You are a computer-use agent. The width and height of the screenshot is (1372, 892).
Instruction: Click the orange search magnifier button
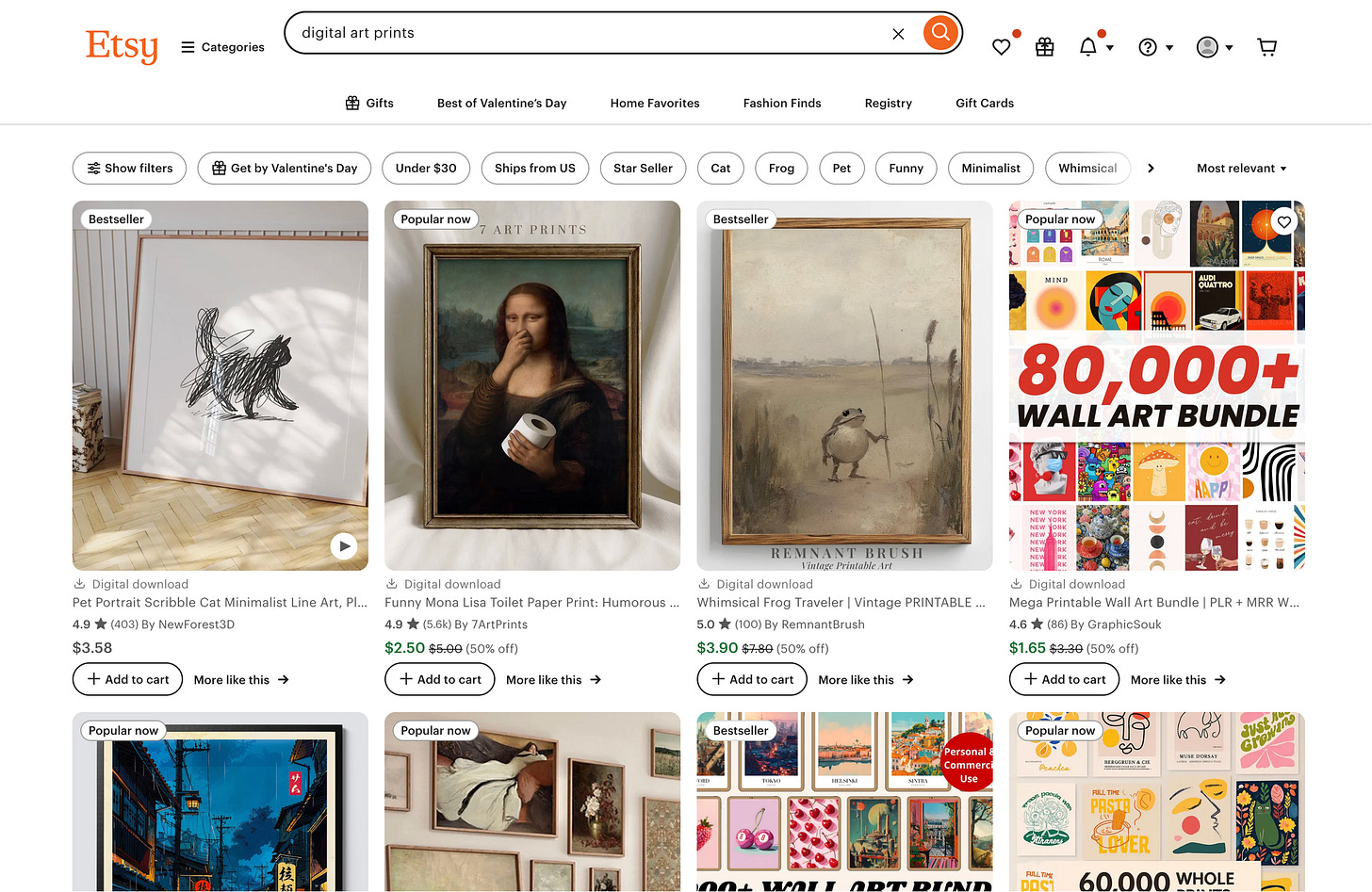[x=939, y=33]
